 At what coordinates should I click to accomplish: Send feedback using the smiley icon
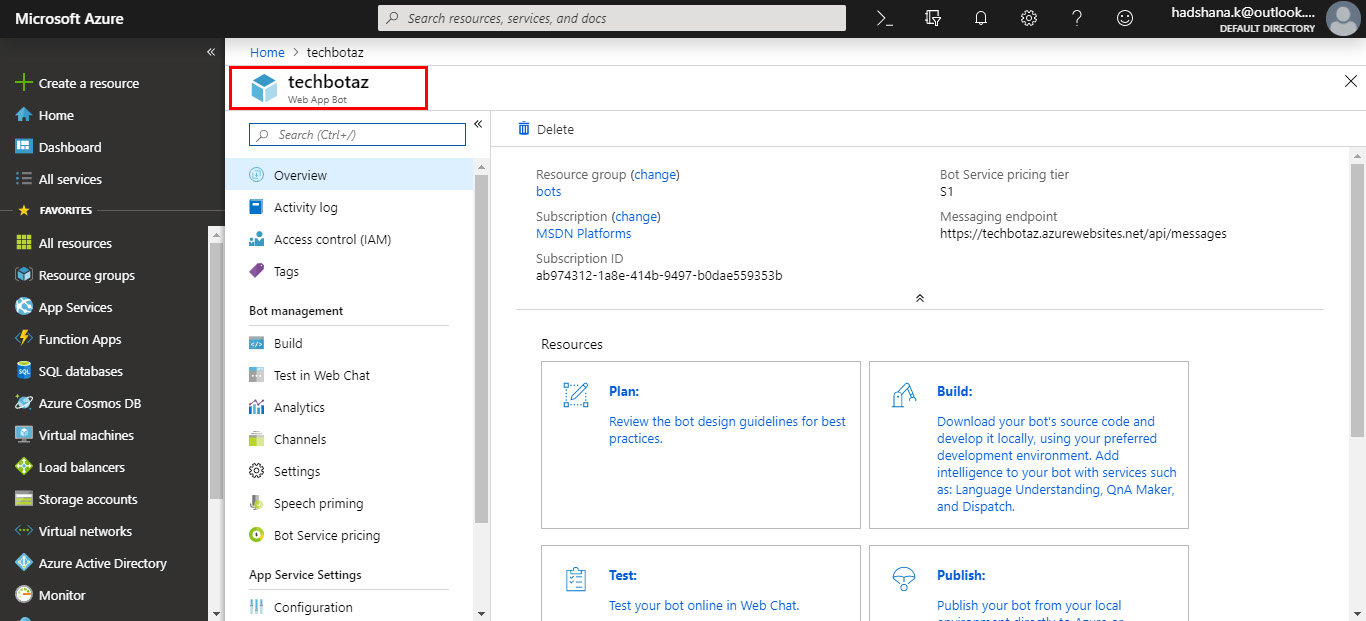coord(1125,18)
